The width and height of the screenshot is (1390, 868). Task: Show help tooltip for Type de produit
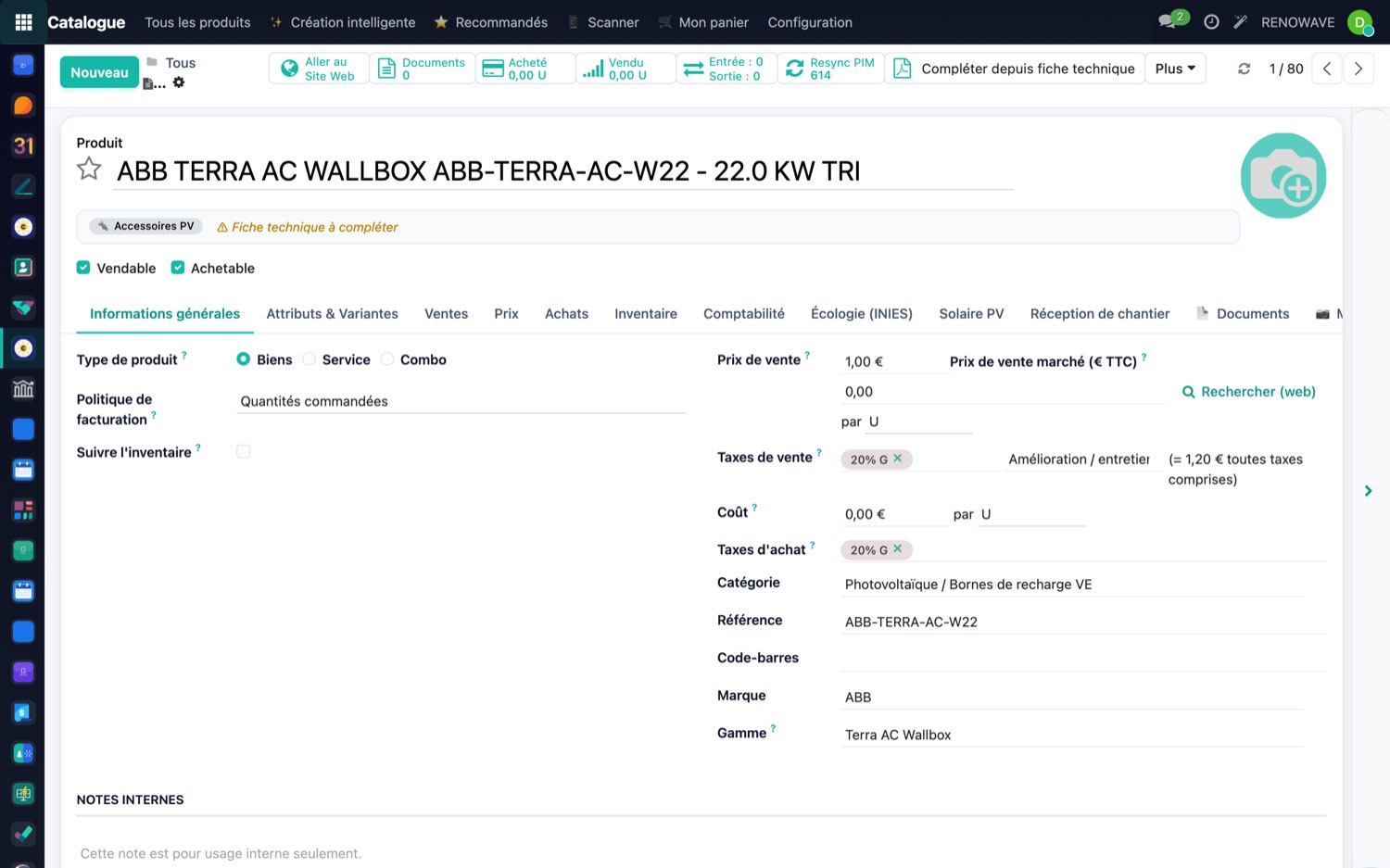[183, 355]
